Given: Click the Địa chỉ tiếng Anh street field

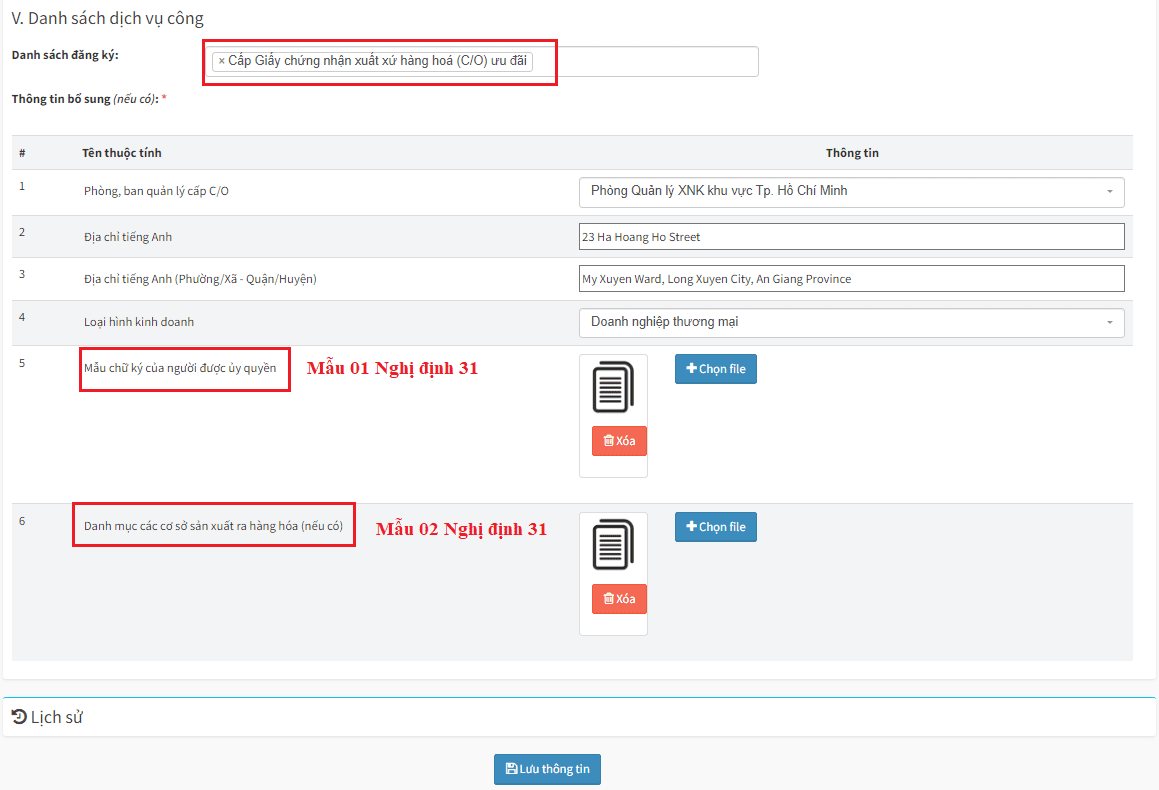Looking at the screenshot, I should point(852,236).
